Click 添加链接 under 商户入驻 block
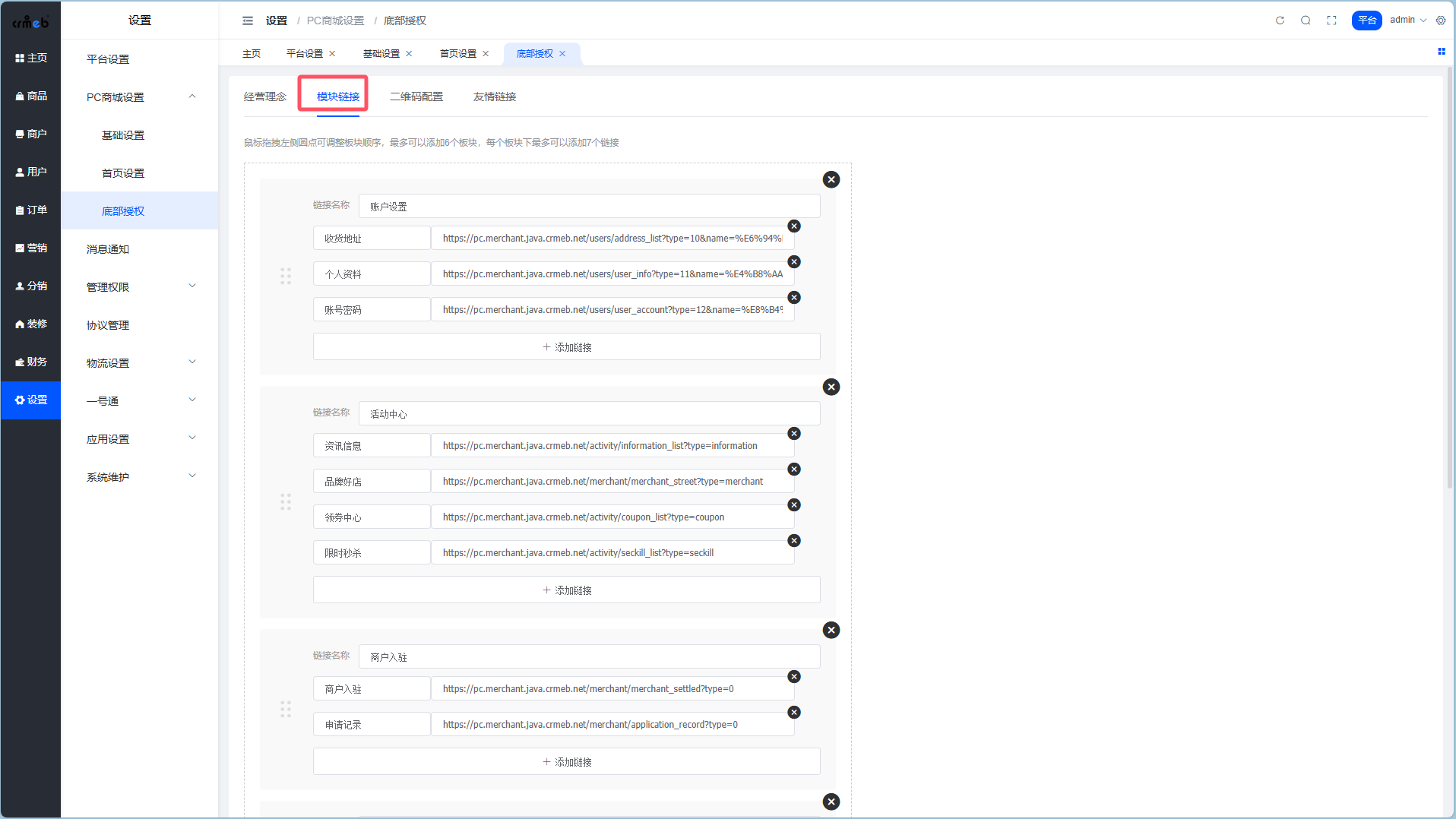 566,762
